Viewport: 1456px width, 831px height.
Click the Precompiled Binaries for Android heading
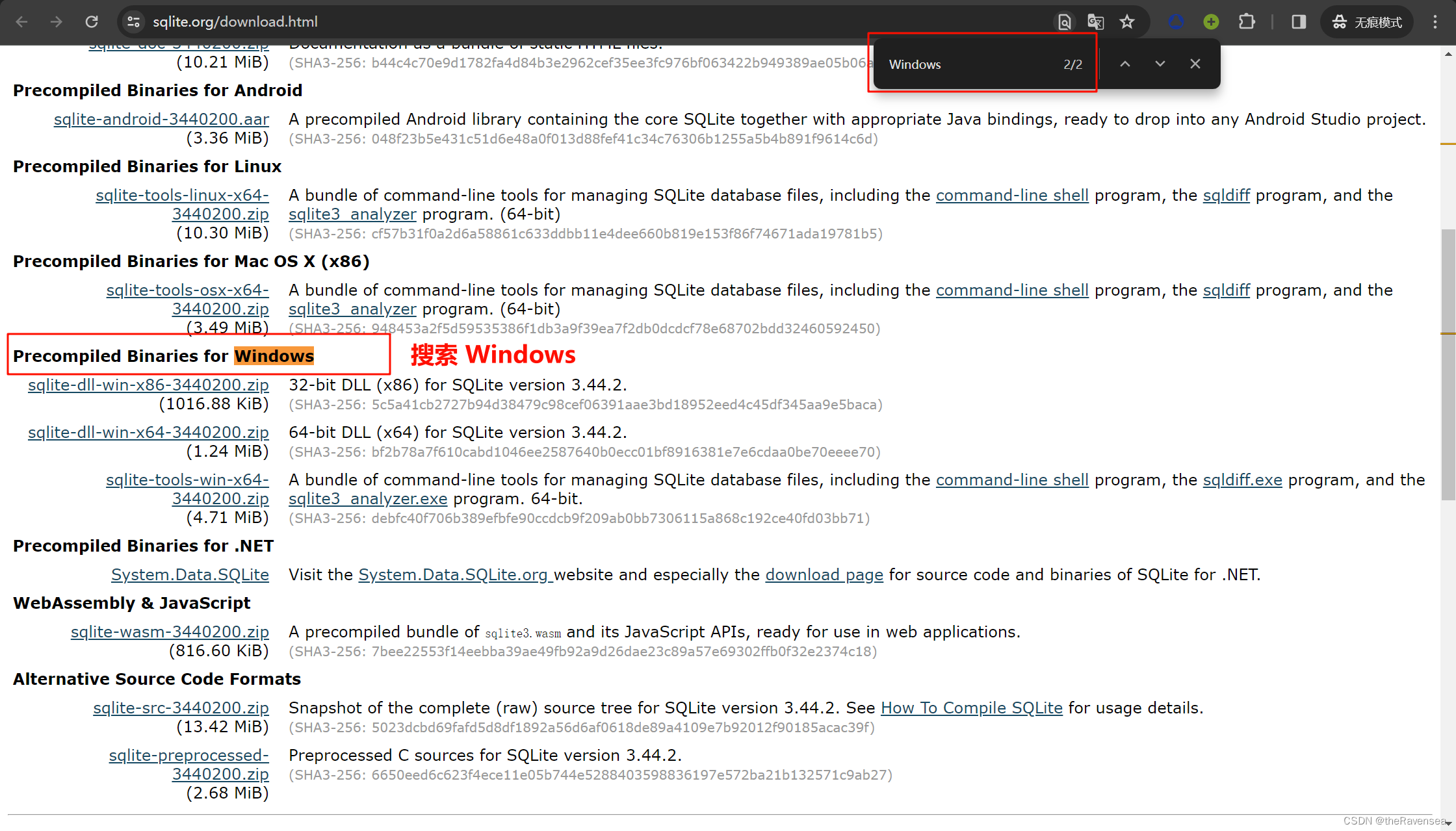coord(157,90)
